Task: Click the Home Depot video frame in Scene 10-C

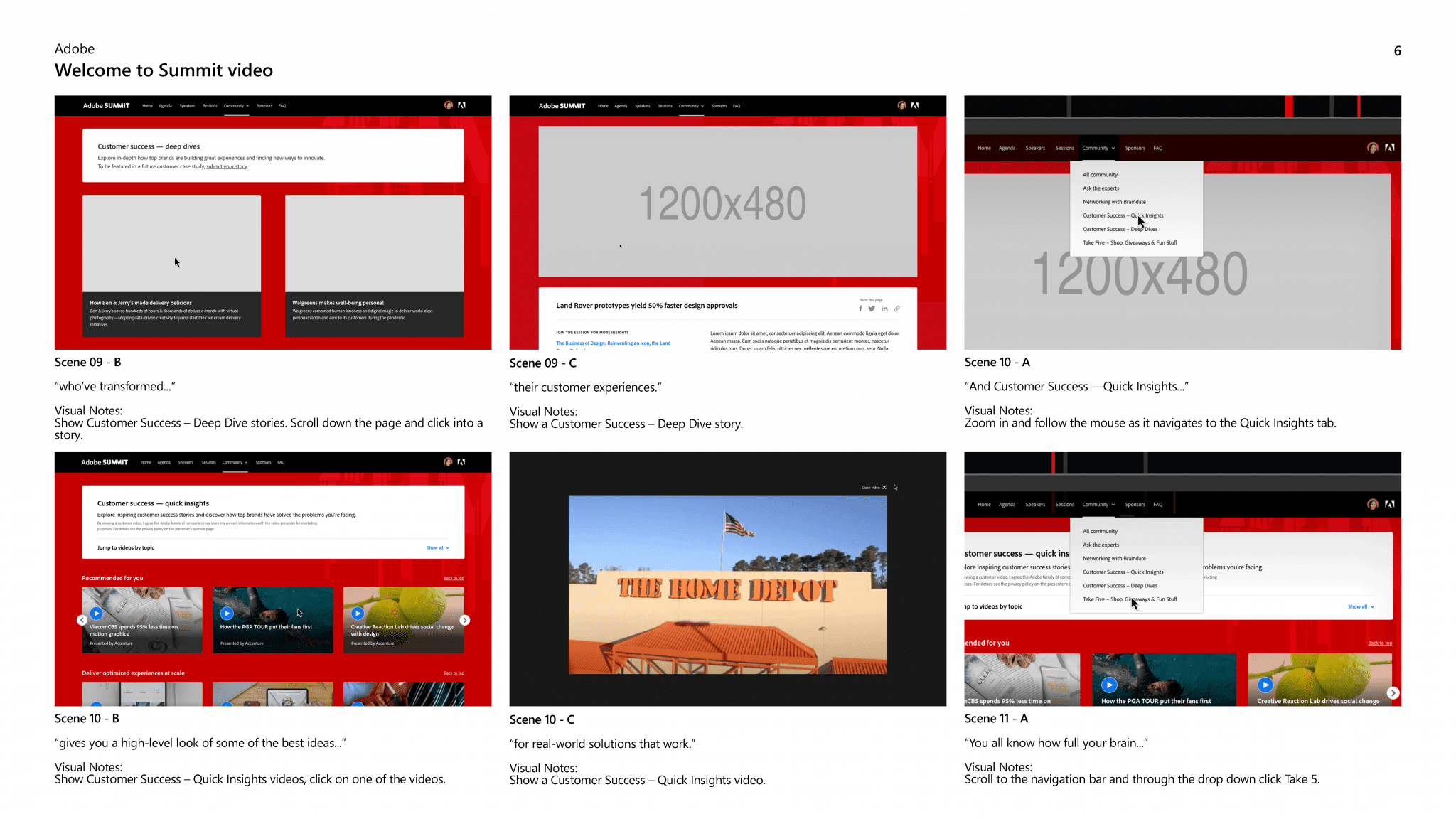Action: 728,584
